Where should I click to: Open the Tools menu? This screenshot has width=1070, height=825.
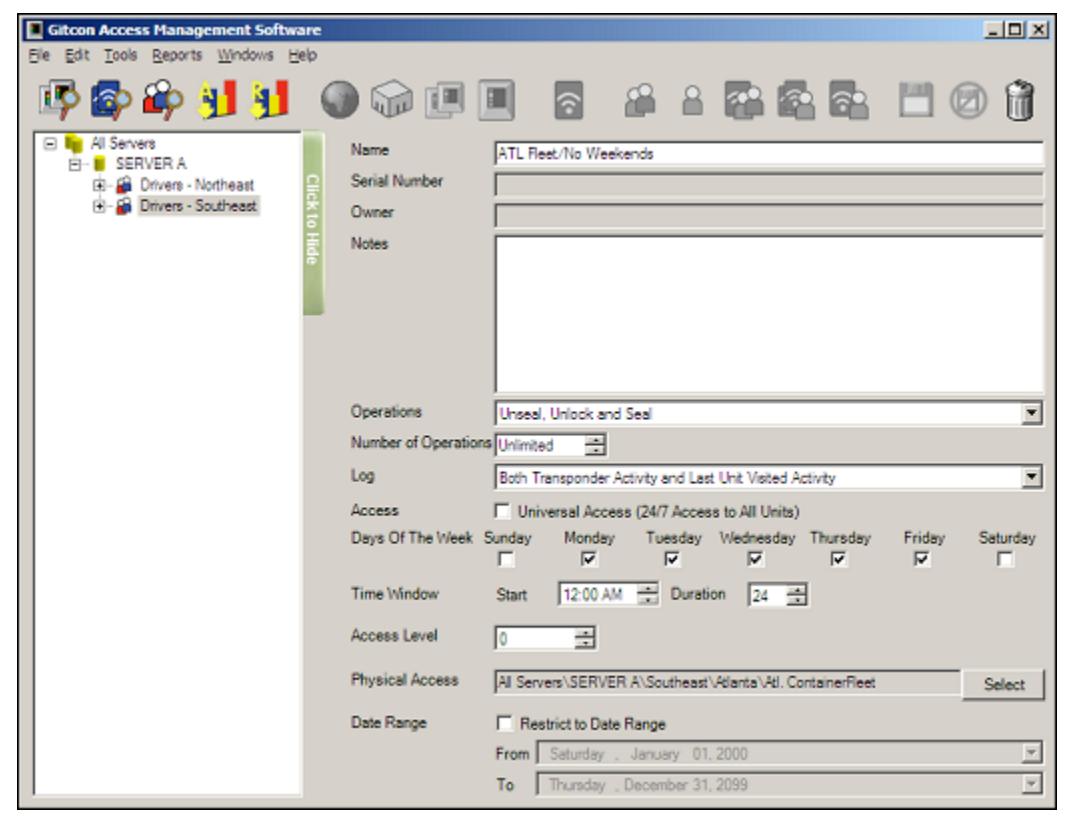click(120, 55)
